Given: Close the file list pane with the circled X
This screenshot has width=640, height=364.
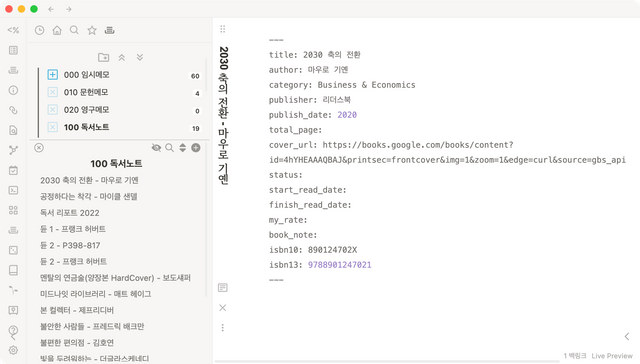Looking at the screenshot, I should tap(39, 148).
